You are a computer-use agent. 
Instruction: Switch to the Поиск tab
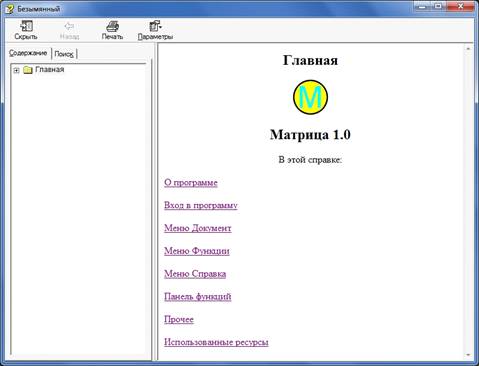[x=64, y=54]
